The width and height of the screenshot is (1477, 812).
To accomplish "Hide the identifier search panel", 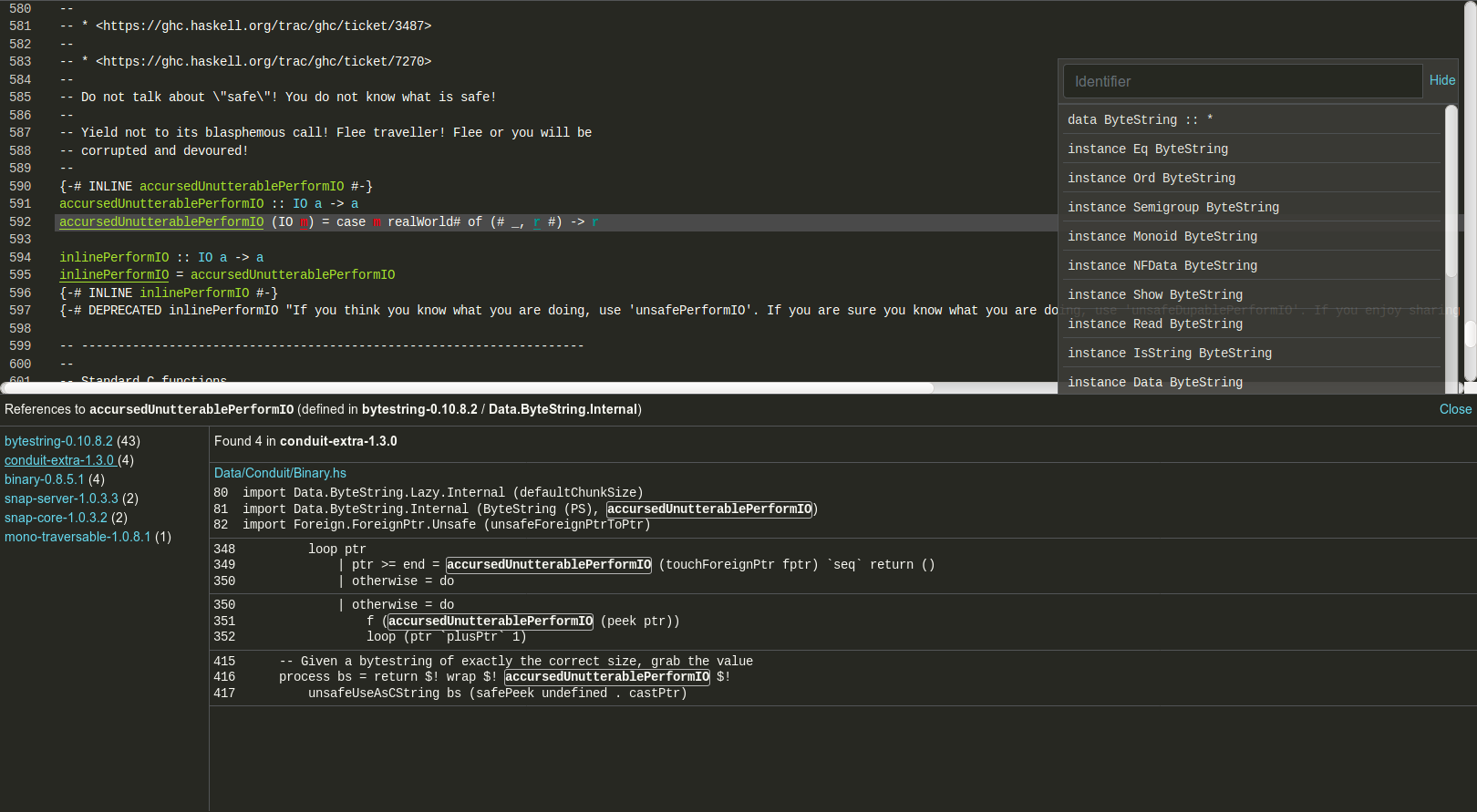I will point(1441,80).
